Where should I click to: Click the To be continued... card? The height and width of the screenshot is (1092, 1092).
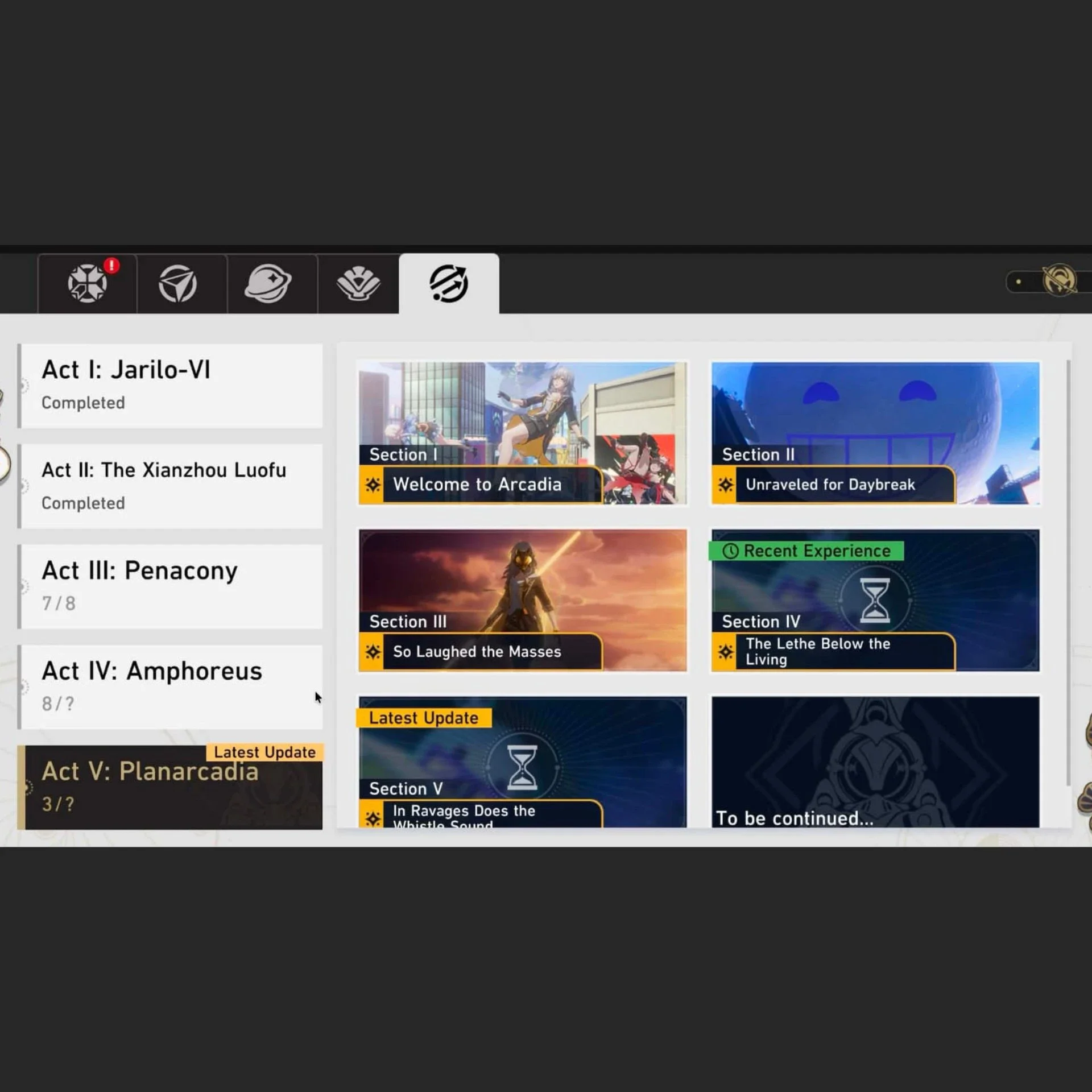click(x=875, y=762)
